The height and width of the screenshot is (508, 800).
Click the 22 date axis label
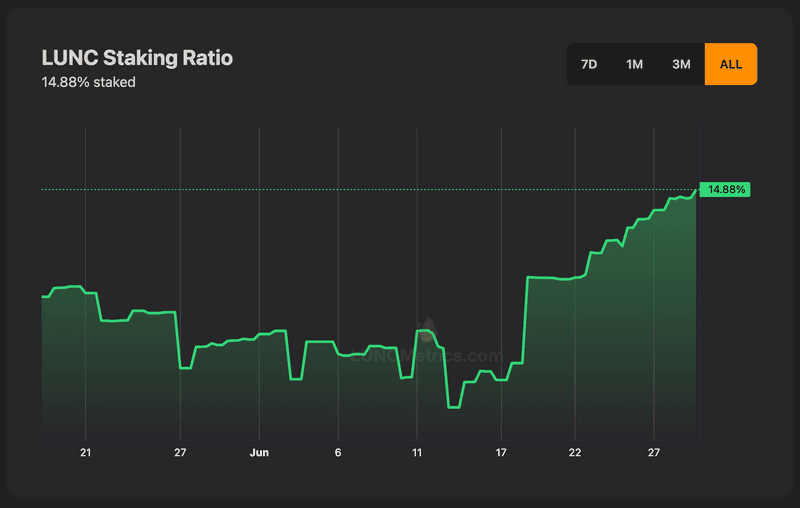[x=575, y=453]
